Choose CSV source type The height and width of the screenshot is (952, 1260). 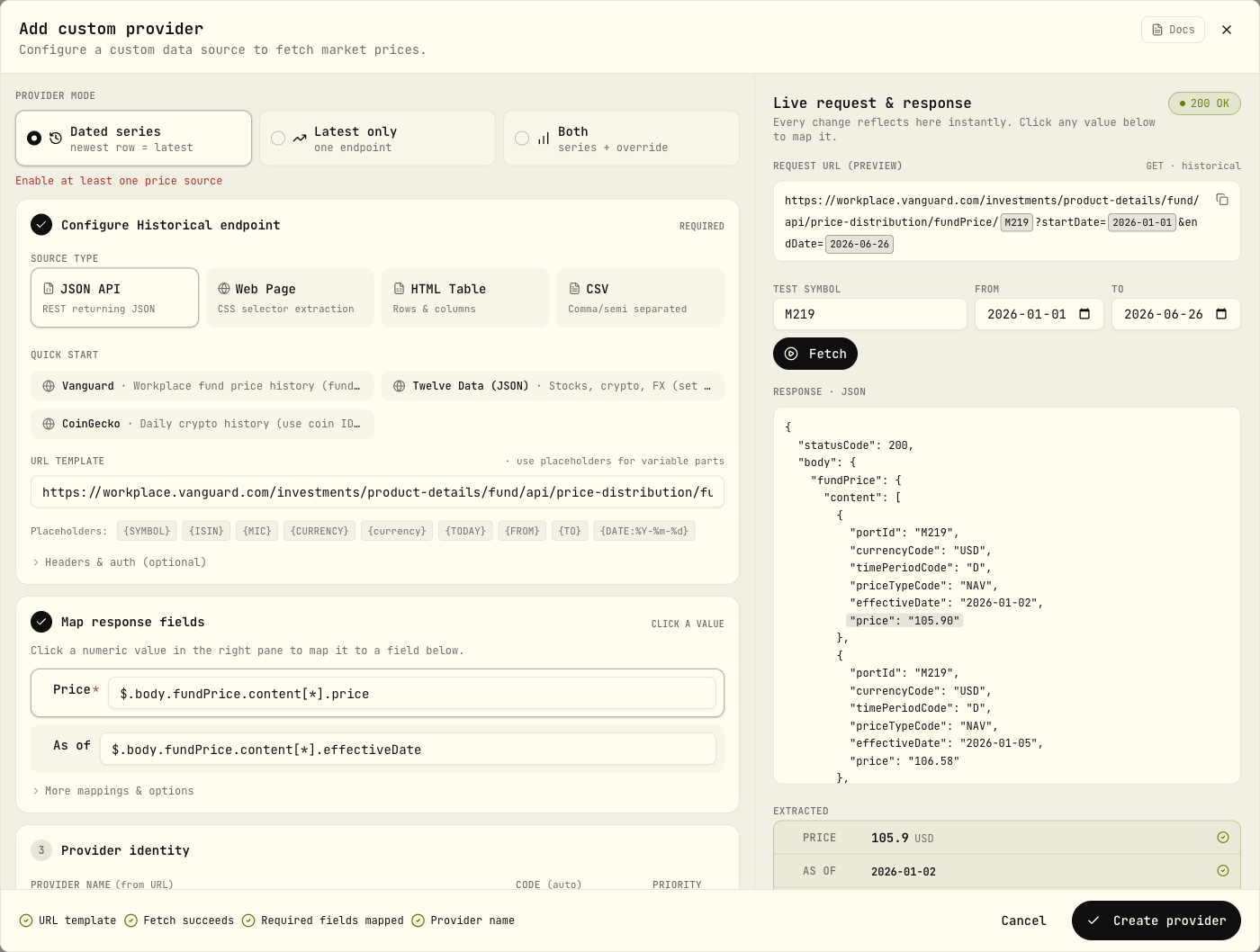coord(641,298)
